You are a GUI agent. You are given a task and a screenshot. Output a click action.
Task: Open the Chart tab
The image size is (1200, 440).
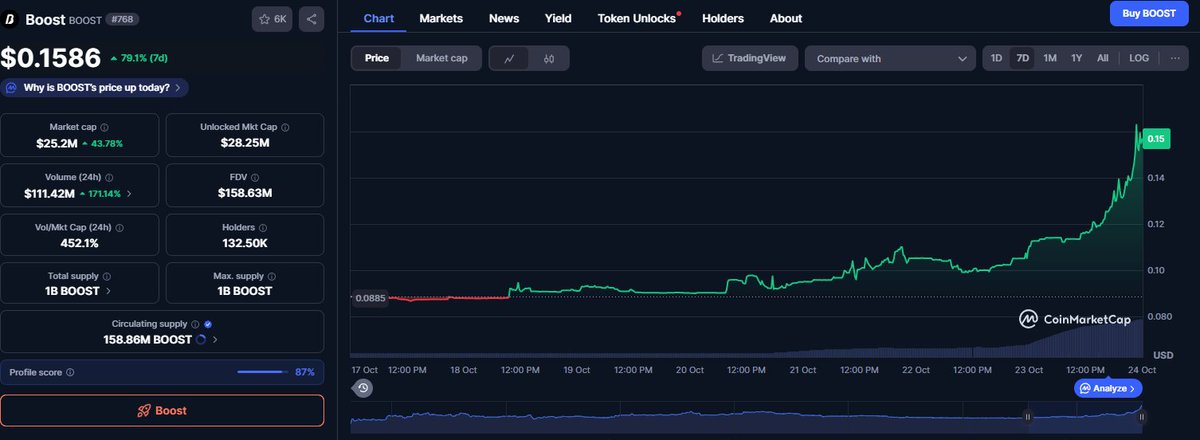point(379,18)
